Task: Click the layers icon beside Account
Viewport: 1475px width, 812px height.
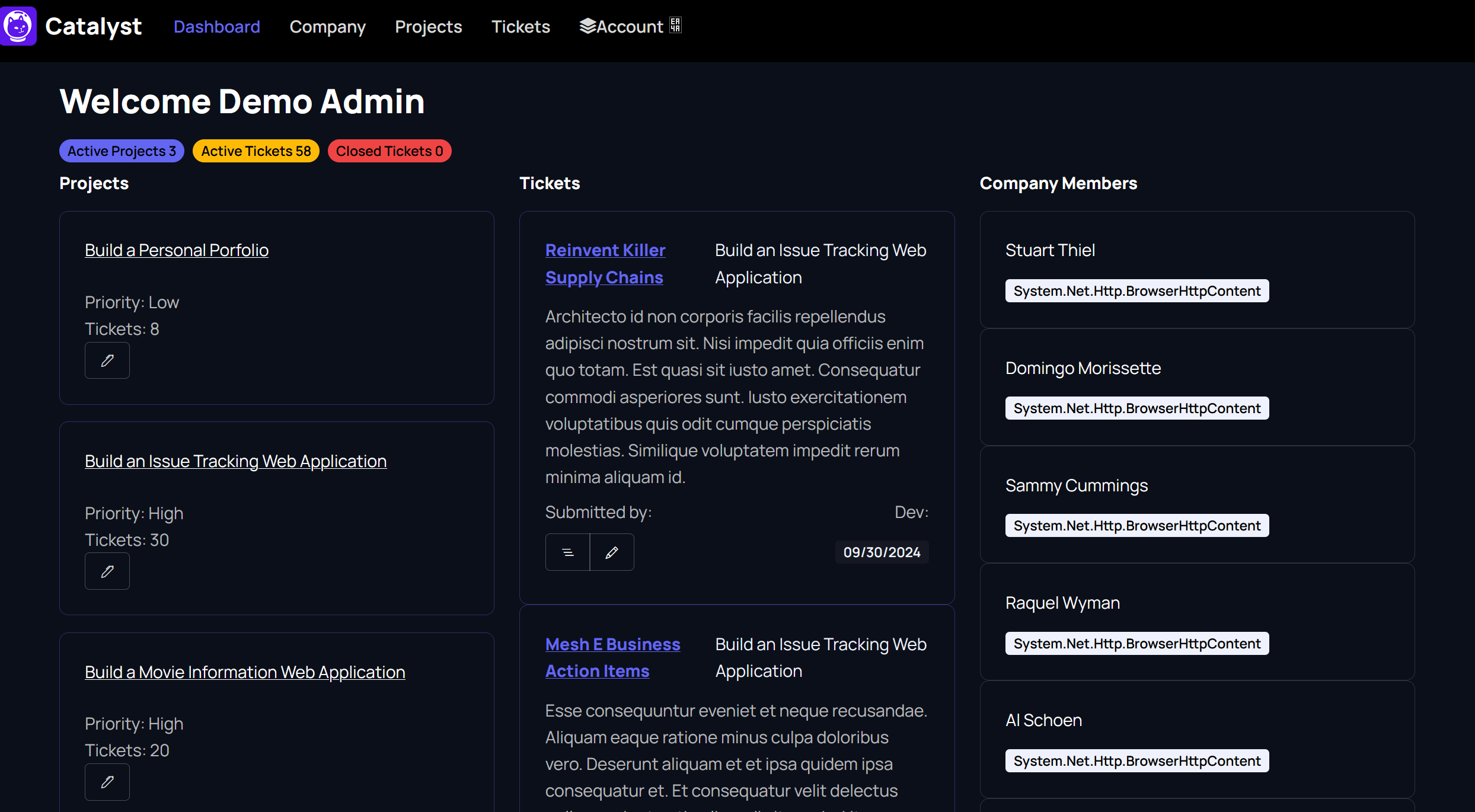Action: point(588,25)
